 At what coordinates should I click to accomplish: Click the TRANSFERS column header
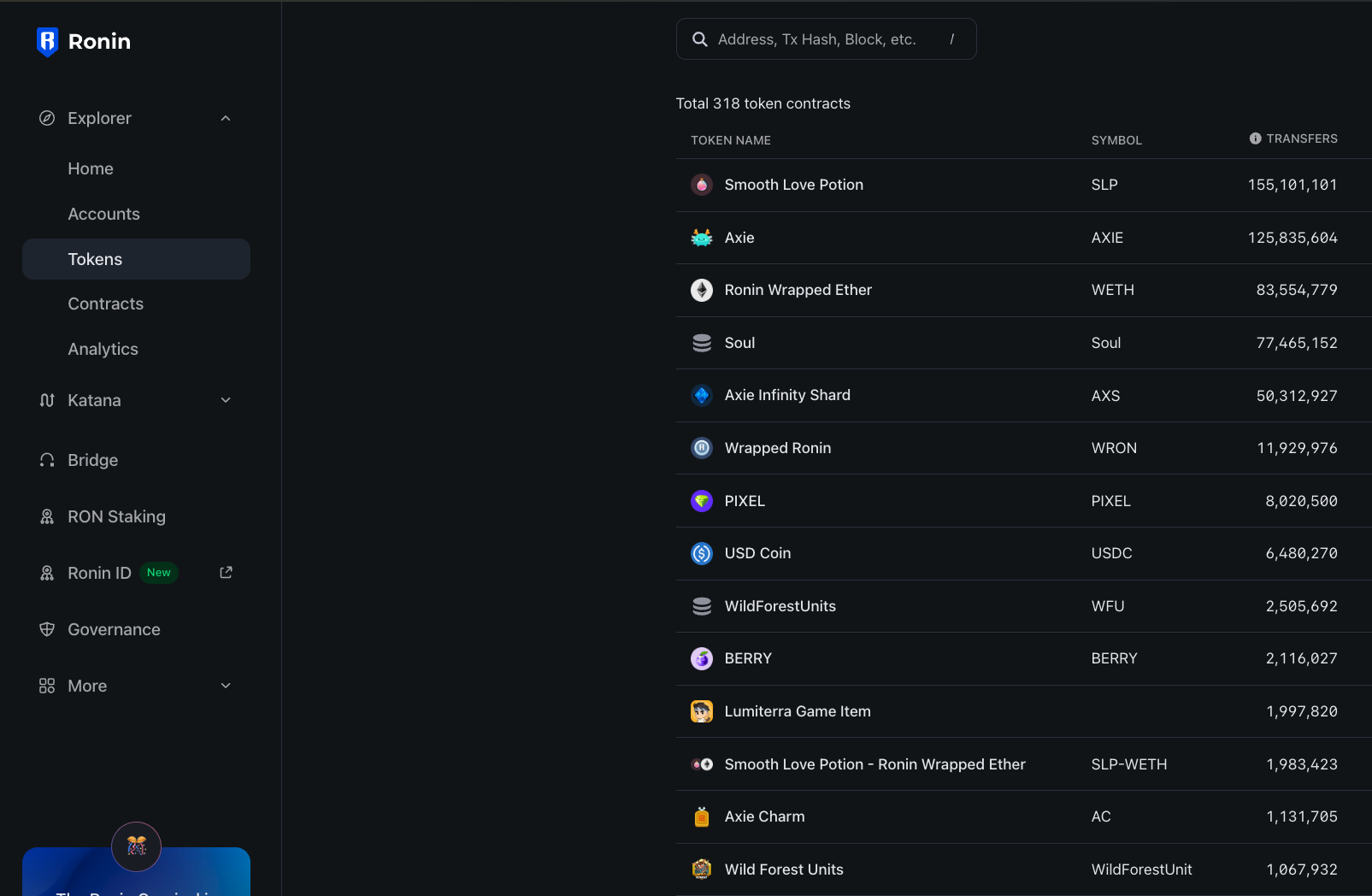click(1302, 139)
